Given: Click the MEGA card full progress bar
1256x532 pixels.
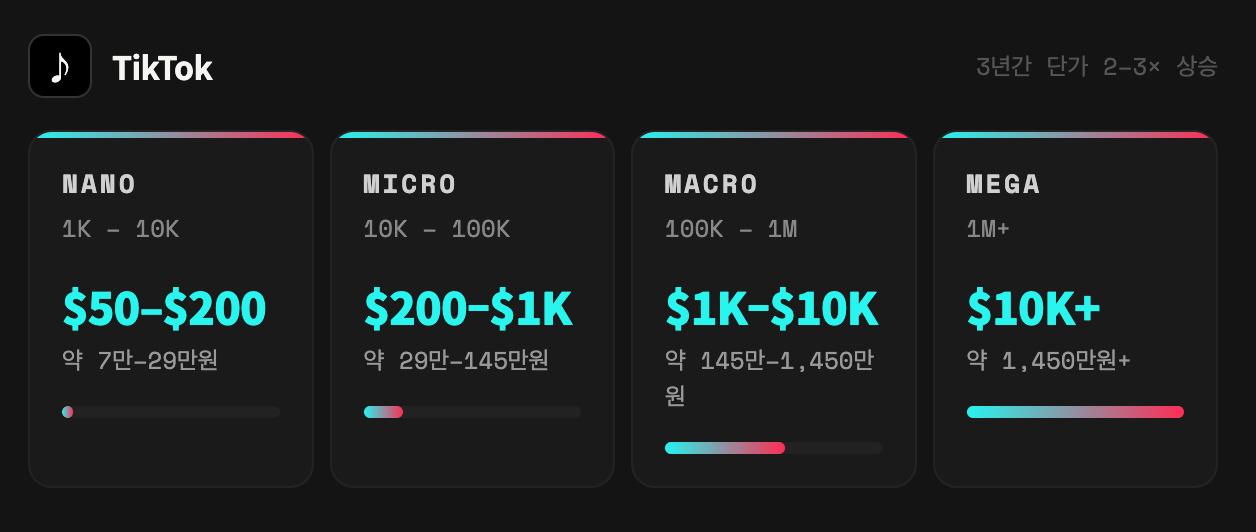Looking at the screenshot, I should pos(1075,412).
